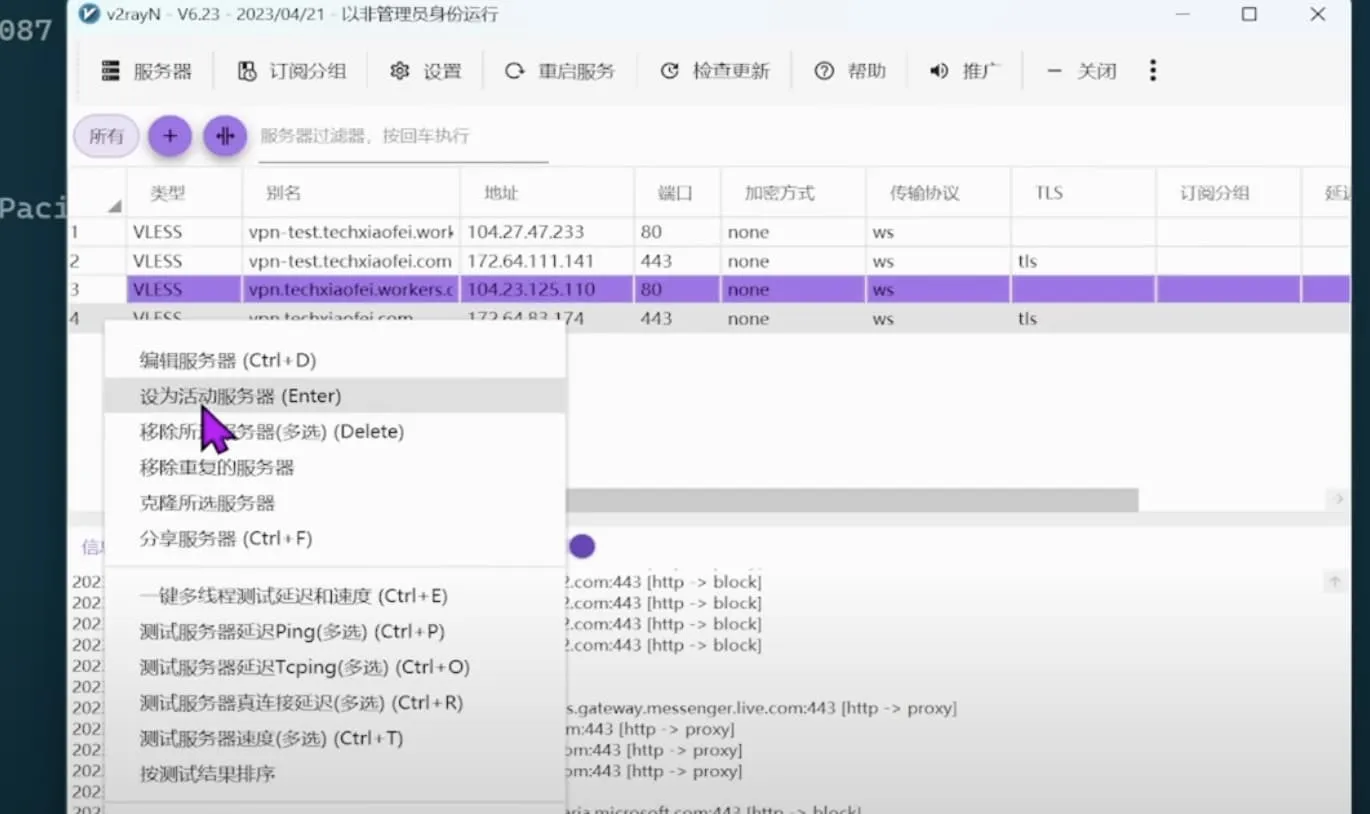Click the 重启服务 restart service icon

[x=514, y=71]
